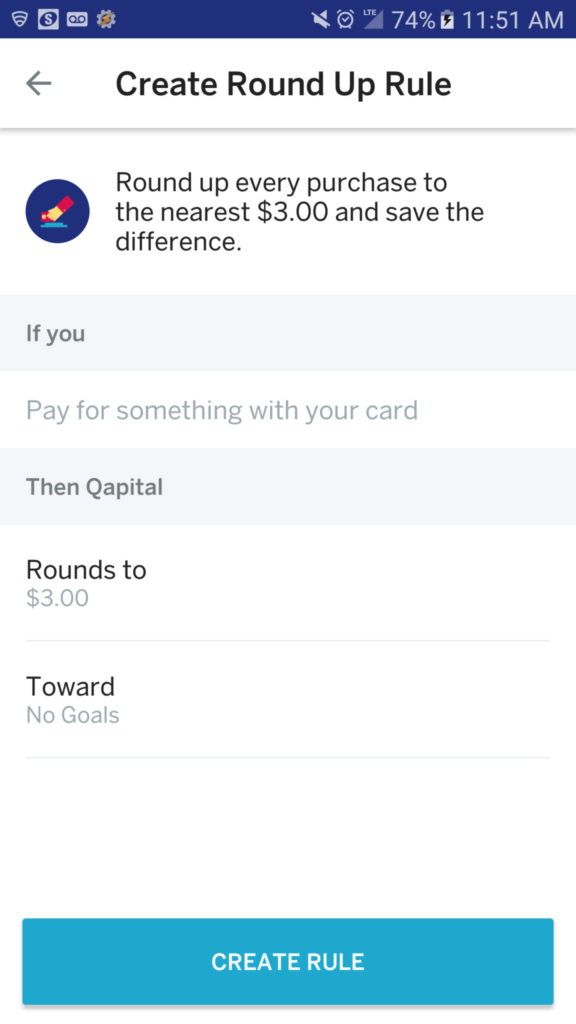This screenshot has width=576, height=1024.
Task: Tap the CREATE RULE button
Action: pos(288,961)
